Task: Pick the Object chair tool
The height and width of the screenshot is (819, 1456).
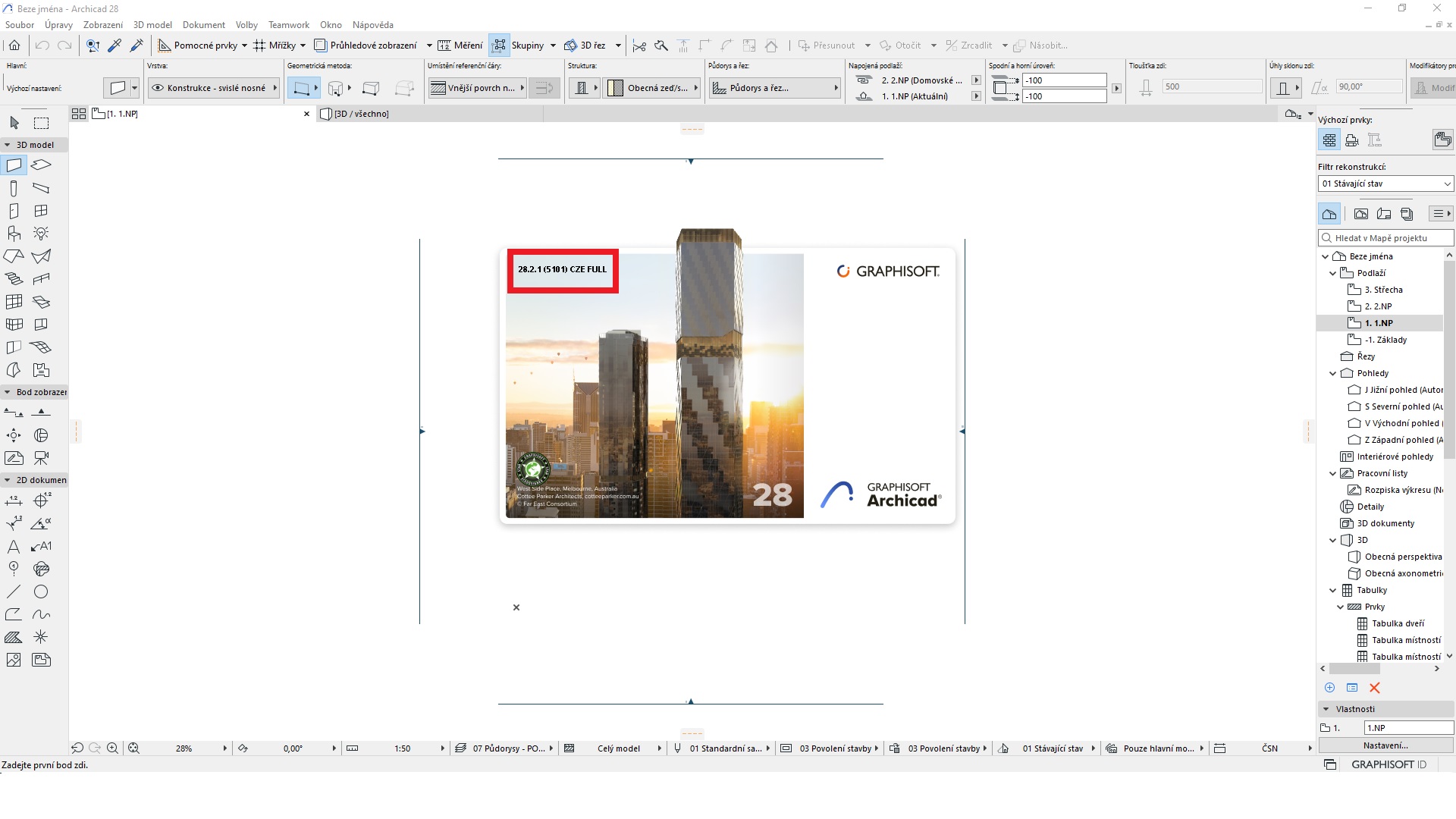Action: [14, 234]
